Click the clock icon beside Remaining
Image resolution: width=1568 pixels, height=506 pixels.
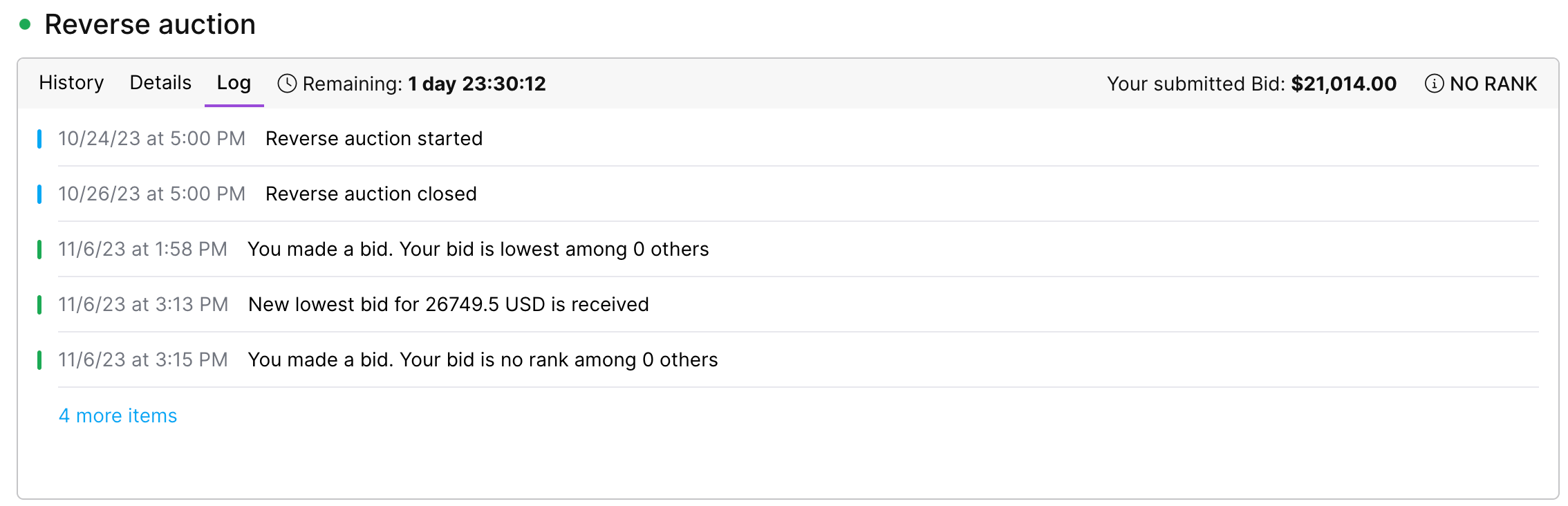point(287,84)
